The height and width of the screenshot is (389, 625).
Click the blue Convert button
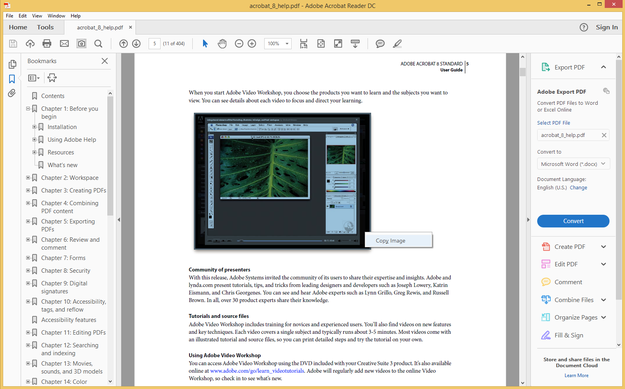(x=573, y=221)
